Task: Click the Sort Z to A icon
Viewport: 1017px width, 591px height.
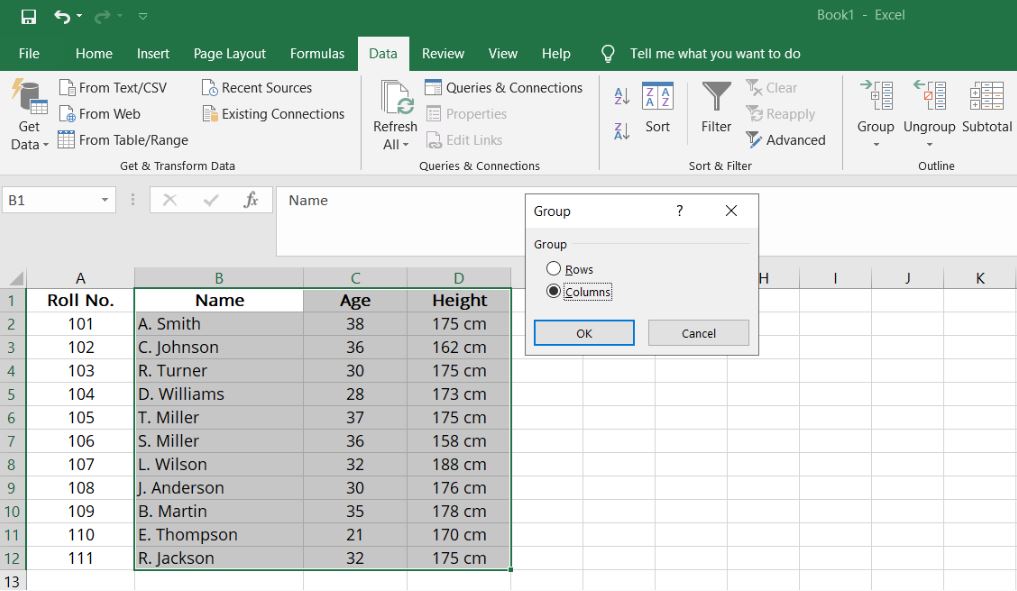Action: click(621, 132)
